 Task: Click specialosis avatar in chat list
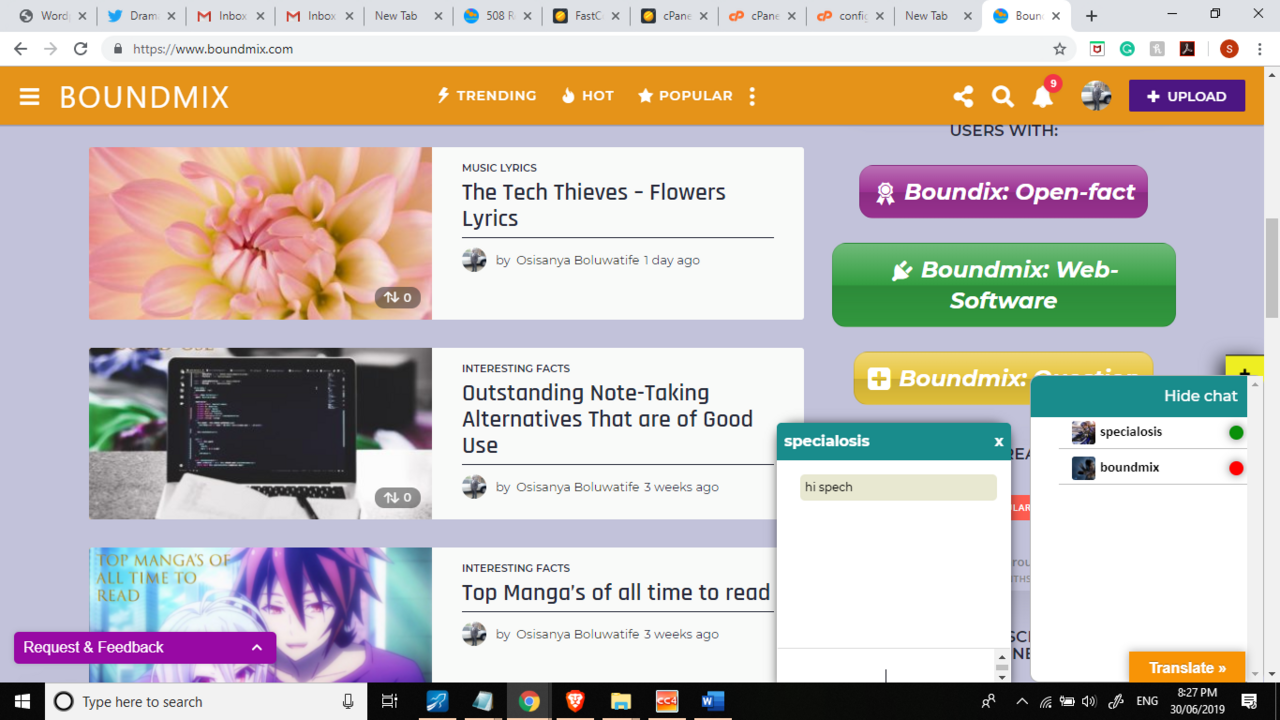tap(1083, 432)
